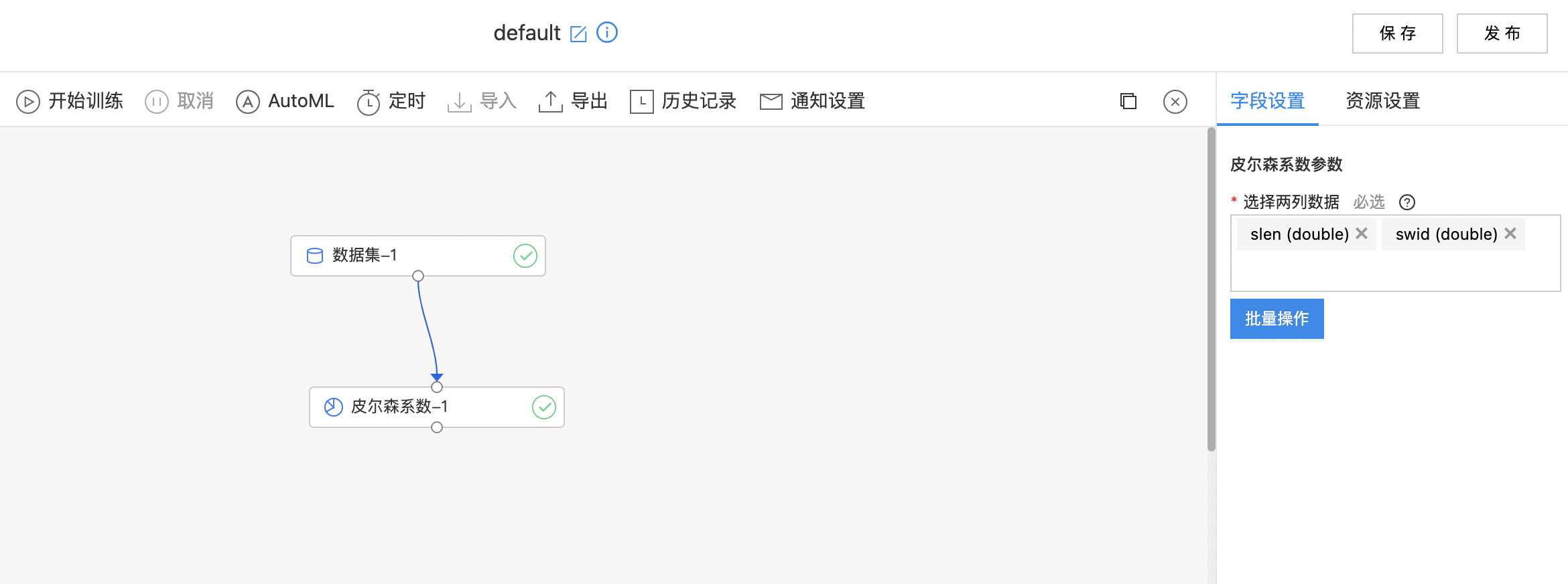Image resolution: width=1568 pixels, height=584 pixels.
Task: Open AutoML from the toolbar
Action: click(x=285, y=102)
